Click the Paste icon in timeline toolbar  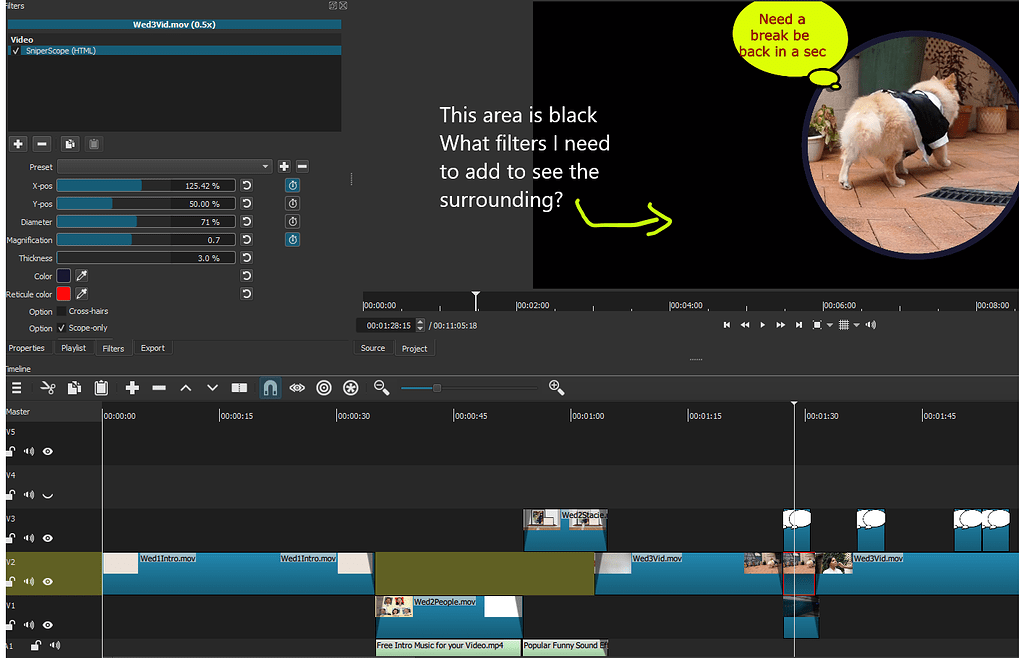coord(100,388)
